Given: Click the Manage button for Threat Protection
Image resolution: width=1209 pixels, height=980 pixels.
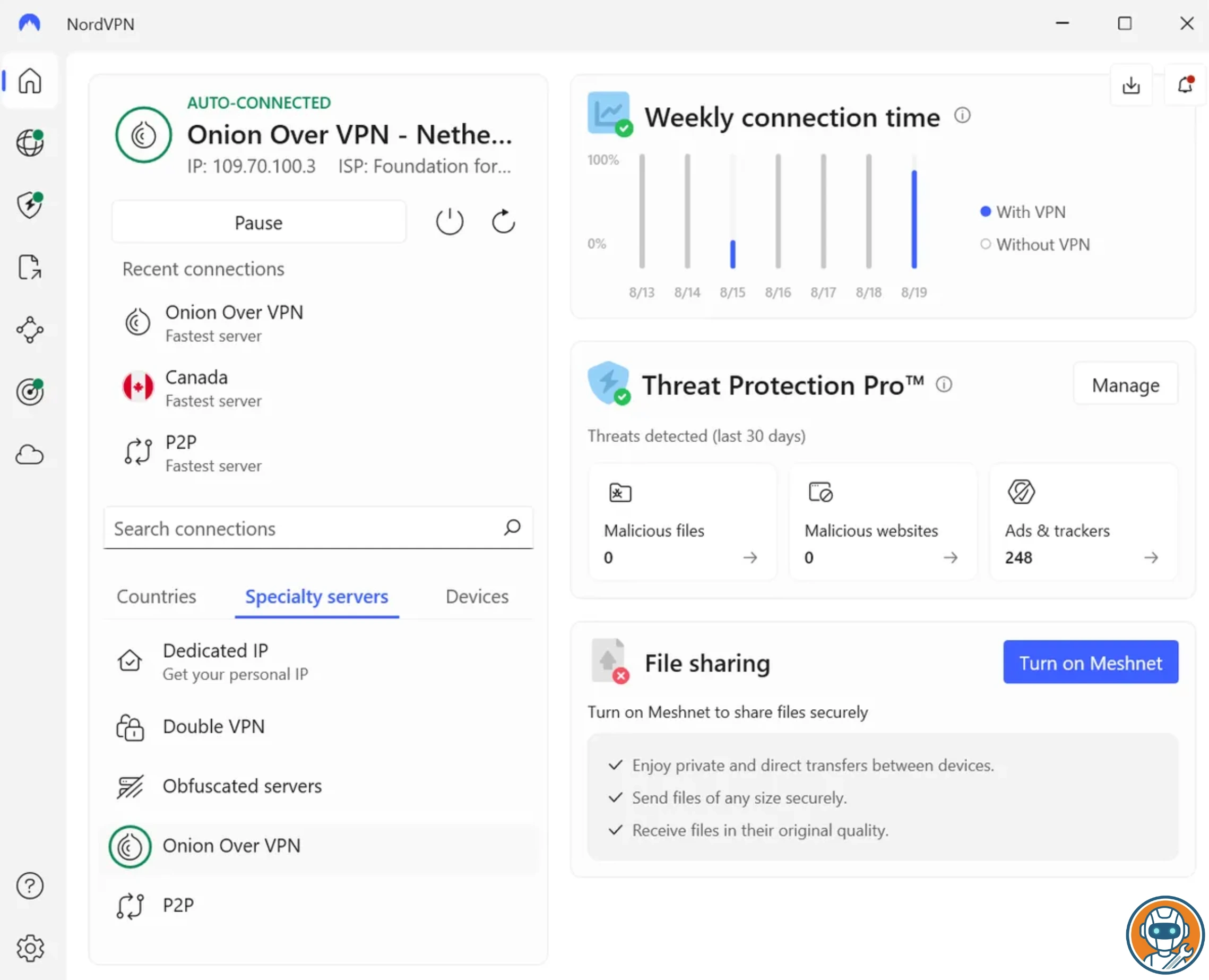Looking at the screenshot, I should pos(1125,384).
